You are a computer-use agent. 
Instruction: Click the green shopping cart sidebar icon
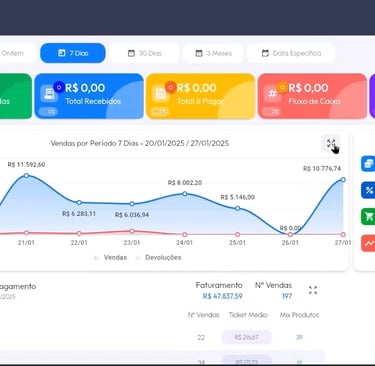[x=369, y=217]
